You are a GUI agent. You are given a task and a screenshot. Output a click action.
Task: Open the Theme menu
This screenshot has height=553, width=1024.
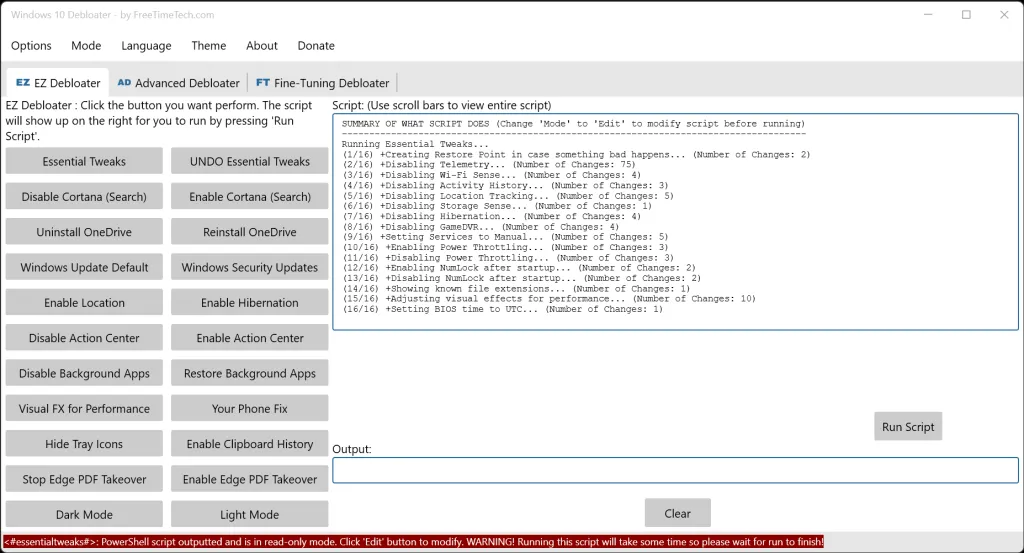click(209, 46)
